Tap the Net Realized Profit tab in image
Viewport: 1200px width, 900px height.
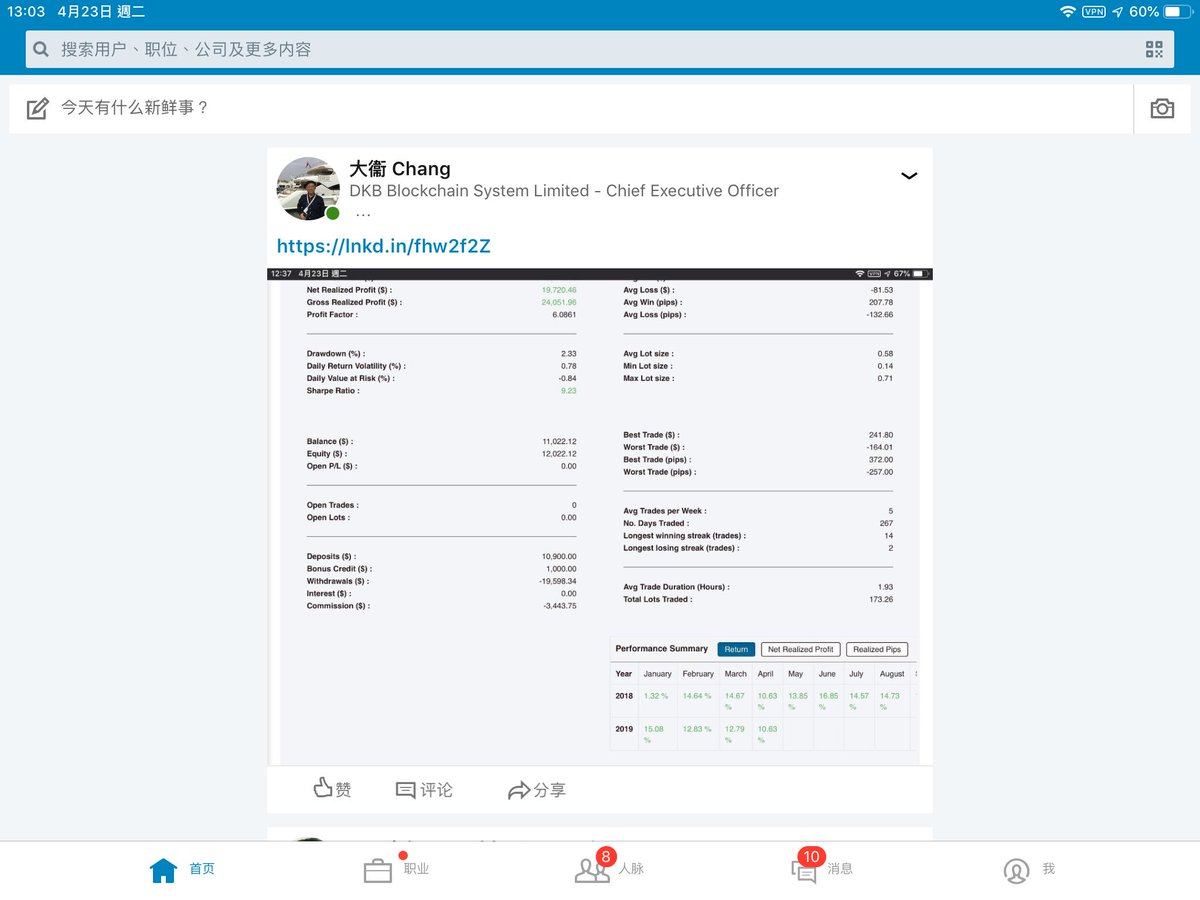[800, 649]
